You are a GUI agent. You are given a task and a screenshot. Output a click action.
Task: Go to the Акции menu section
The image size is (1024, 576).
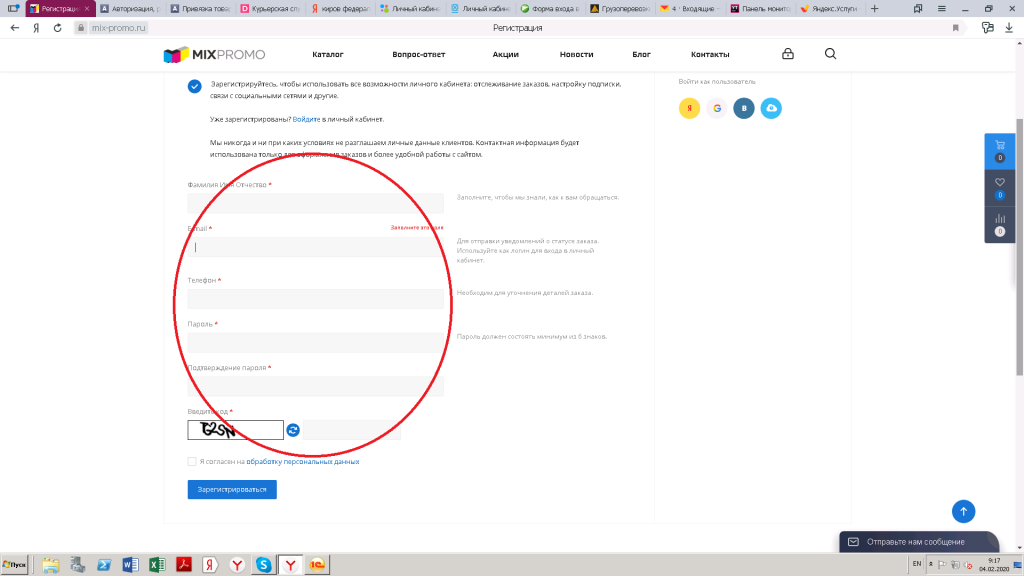pos(505,54)
